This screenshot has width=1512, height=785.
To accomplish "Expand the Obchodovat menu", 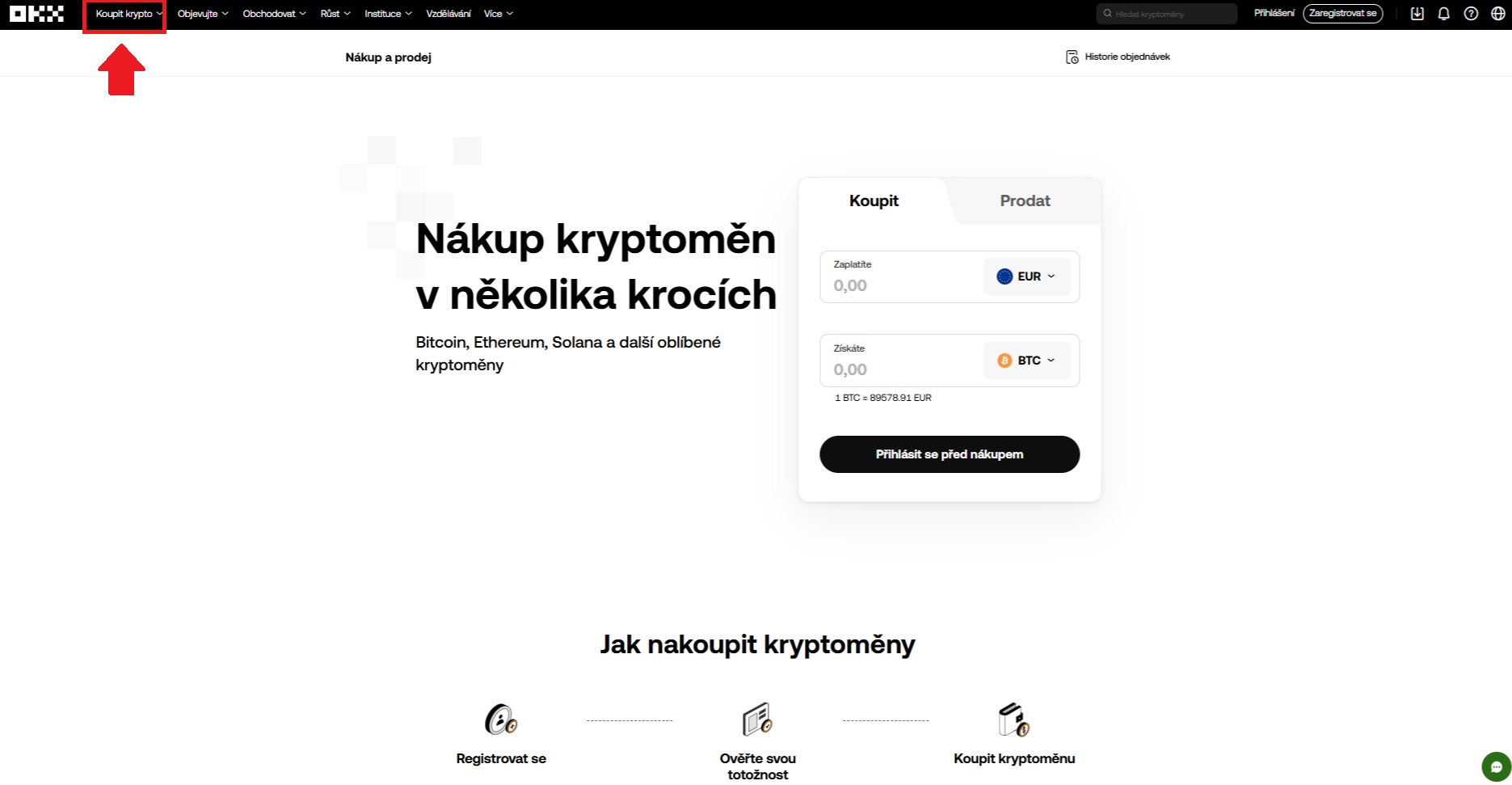I will tap(274, 14).
